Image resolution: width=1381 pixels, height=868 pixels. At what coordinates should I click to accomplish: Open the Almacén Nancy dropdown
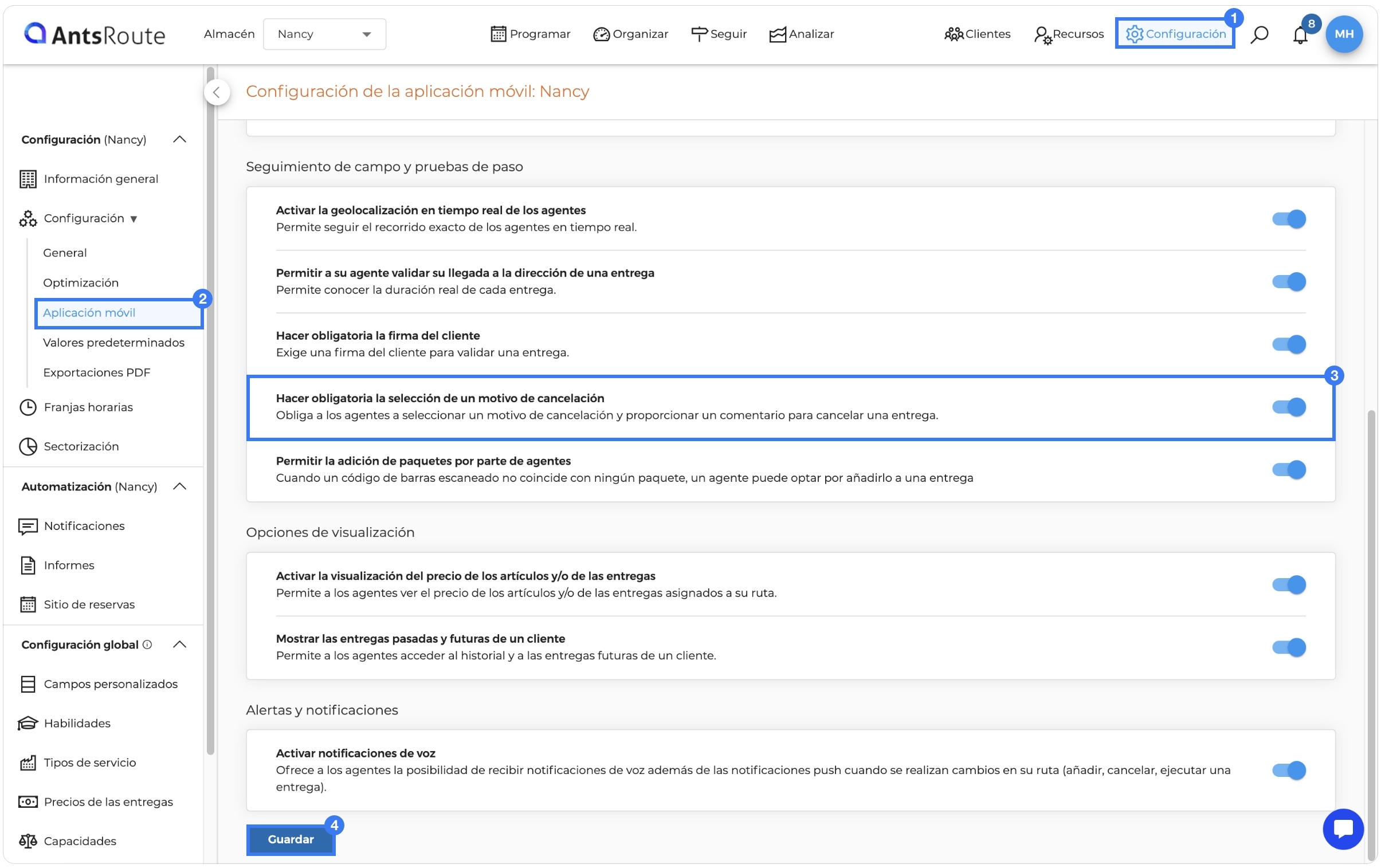click(324, 34)
